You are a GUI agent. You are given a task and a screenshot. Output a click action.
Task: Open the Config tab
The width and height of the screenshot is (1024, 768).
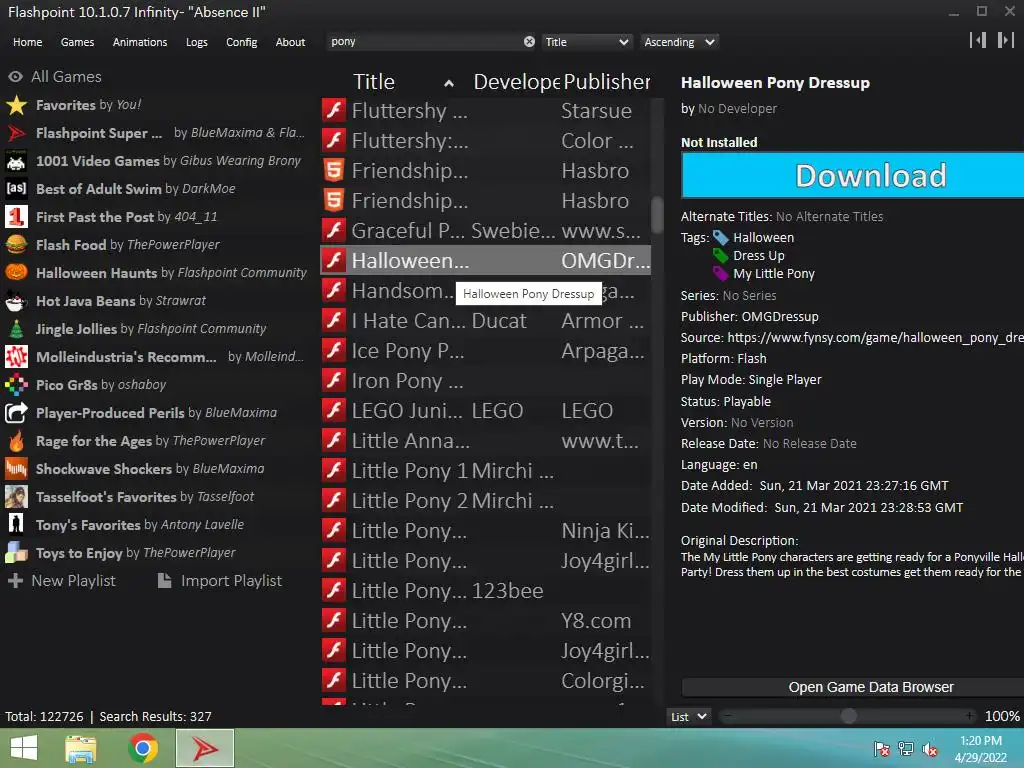[242, 42]
